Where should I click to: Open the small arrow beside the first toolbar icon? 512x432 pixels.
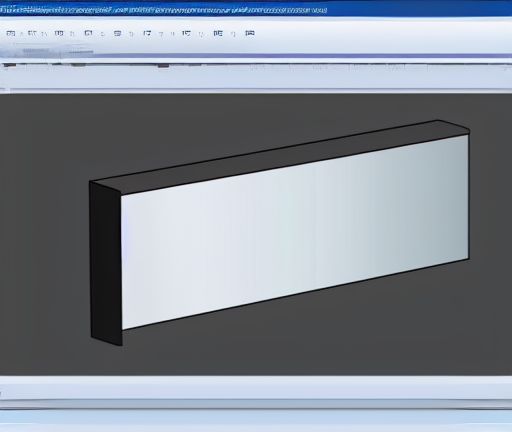click(x=22, y=34)
